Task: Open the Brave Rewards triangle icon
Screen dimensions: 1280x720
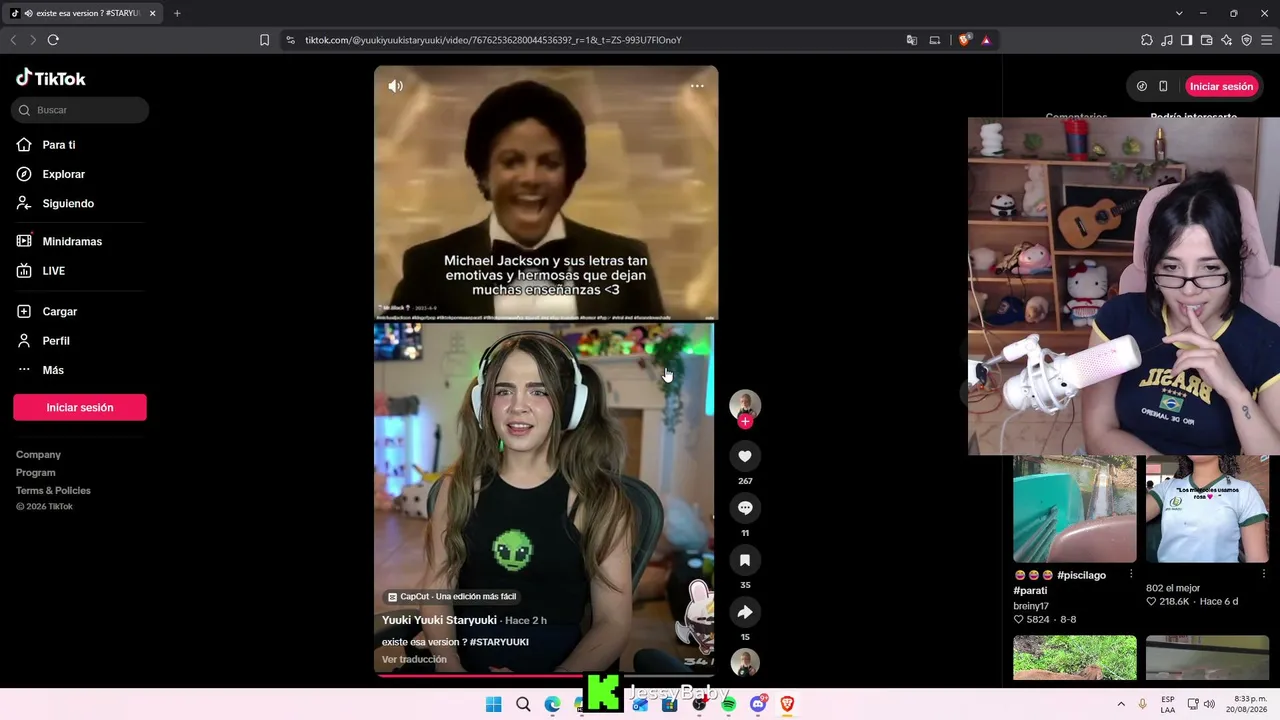Action: (x=986, y=40)
